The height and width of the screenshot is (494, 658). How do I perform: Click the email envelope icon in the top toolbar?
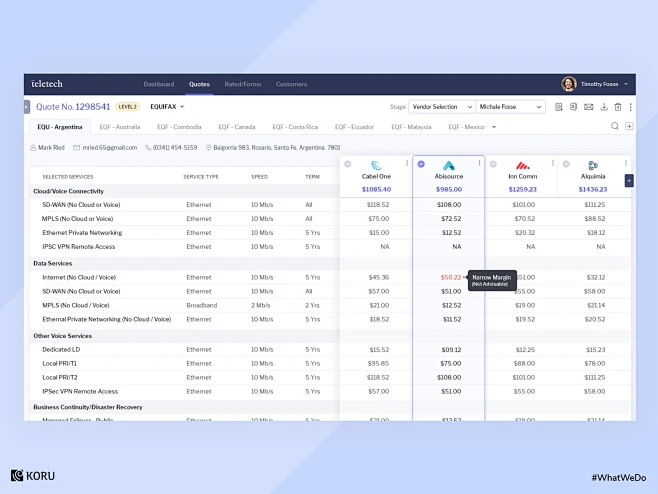tap(588, 107)
